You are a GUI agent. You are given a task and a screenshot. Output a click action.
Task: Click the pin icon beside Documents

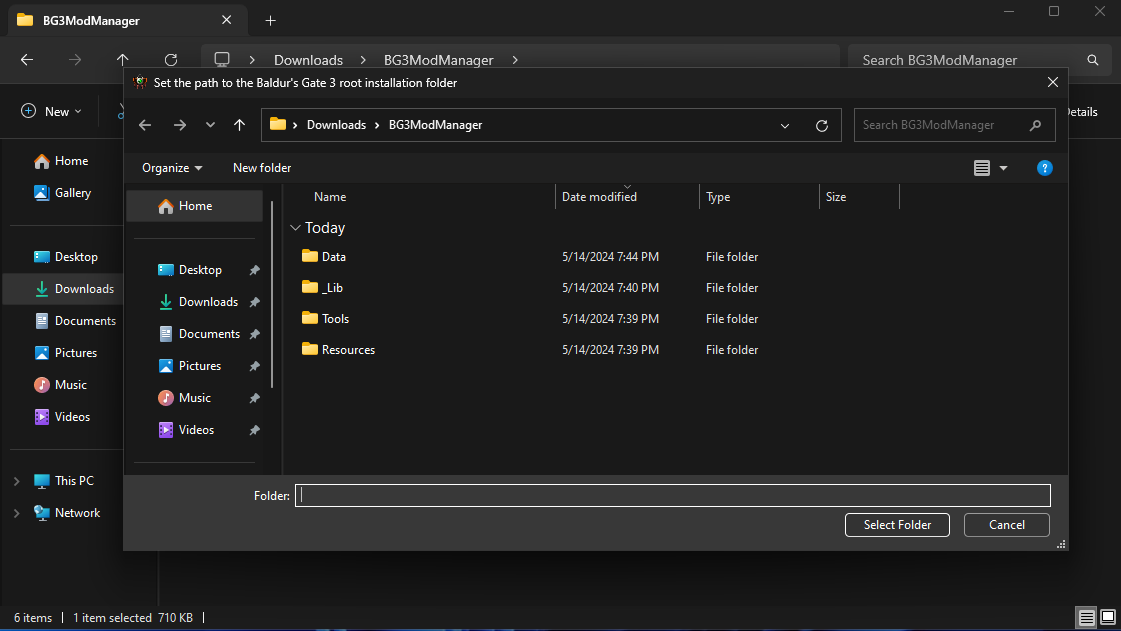(x=255, y=334)
